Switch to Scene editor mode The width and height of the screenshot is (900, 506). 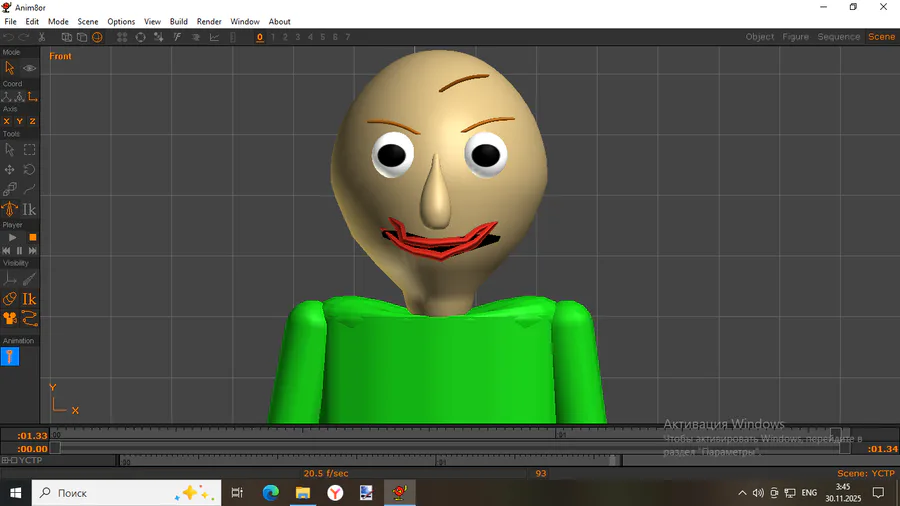tap(881, 37)
